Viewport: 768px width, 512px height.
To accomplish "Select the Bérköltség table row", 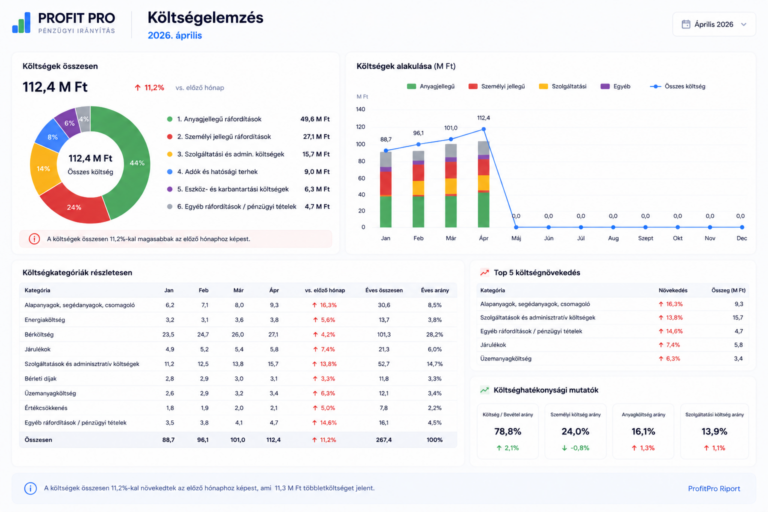I will click(x=238, y=335).
